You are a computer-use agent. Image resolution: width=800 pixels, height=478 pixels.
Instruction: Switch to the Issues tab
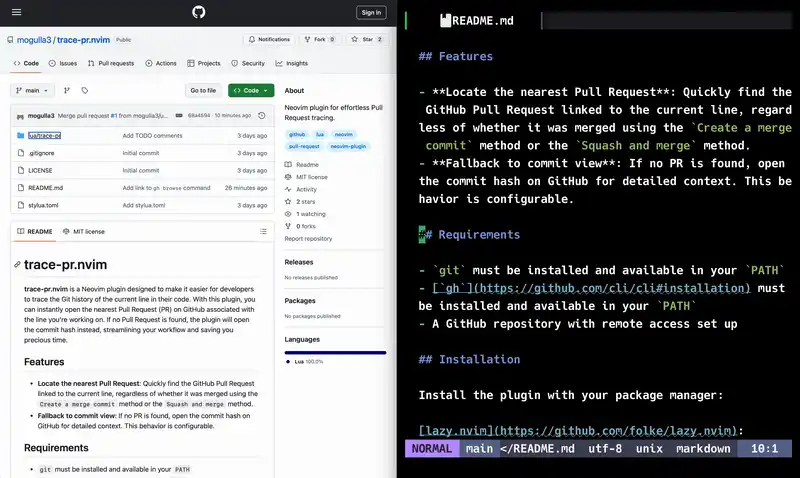[x=63, y=63]
